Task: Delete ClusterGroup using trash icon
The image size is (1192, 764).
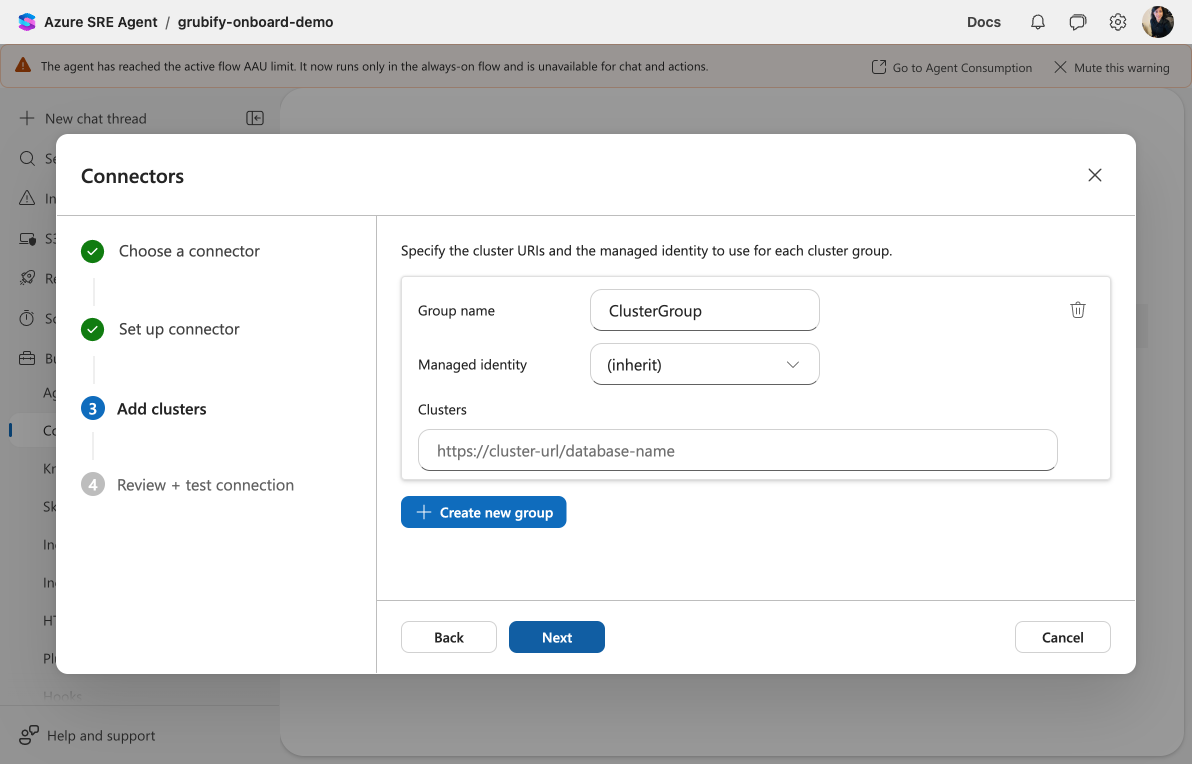Action: 1077,309
